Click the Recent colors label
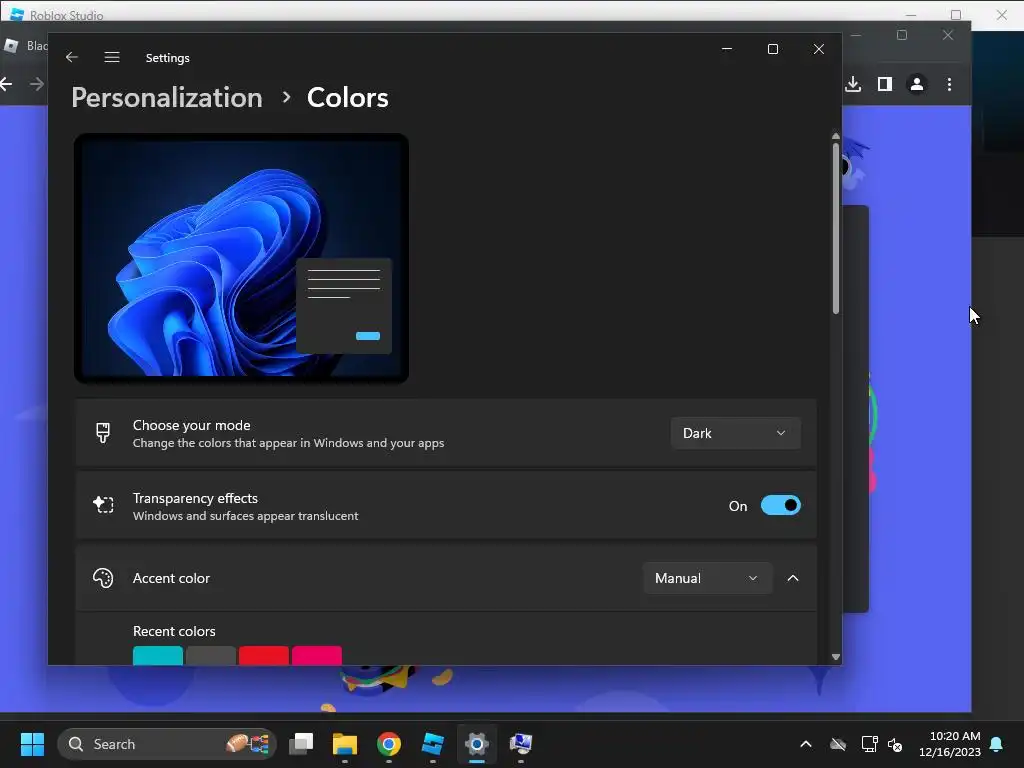1024x768 pixels. coord(174,632)
